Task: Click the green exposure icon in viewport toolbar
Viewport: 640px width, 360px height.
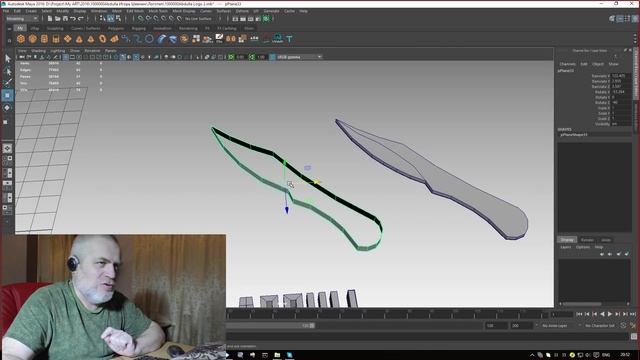Action: (x=231, y=57)
